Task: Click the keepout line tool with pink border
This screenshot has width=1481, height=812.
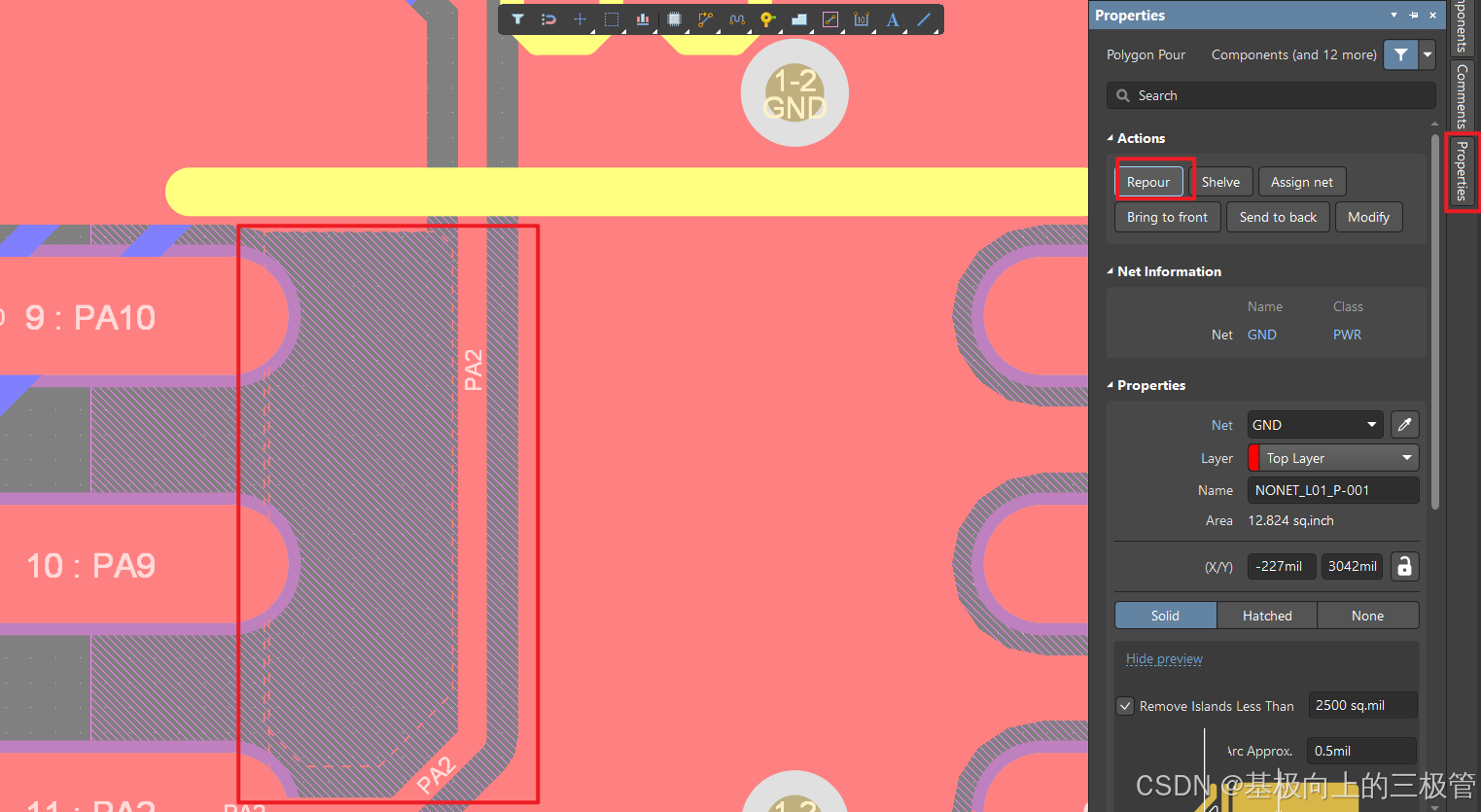Action: (829, 19)
